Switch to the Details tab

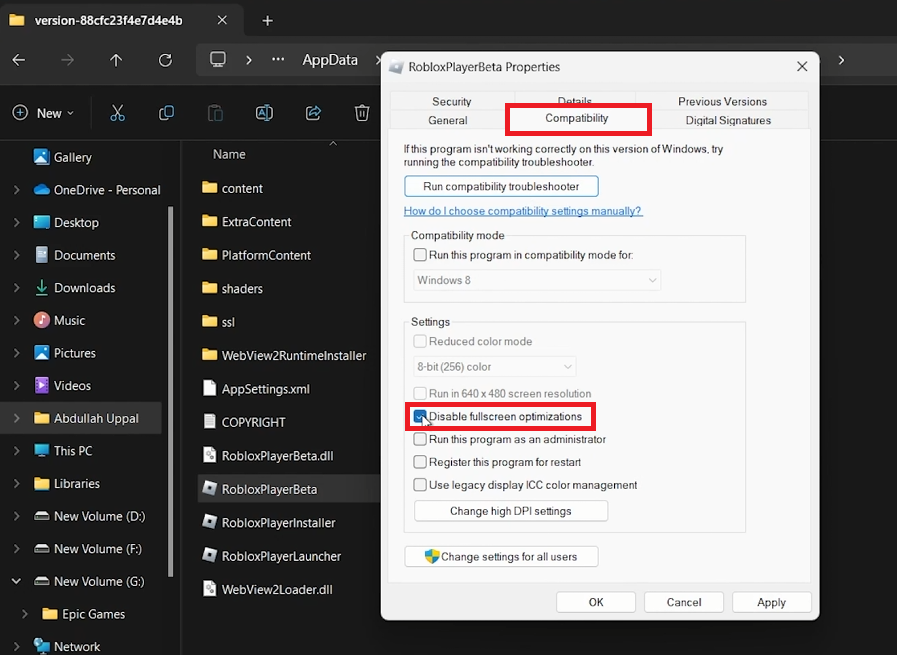click(574, 100)
